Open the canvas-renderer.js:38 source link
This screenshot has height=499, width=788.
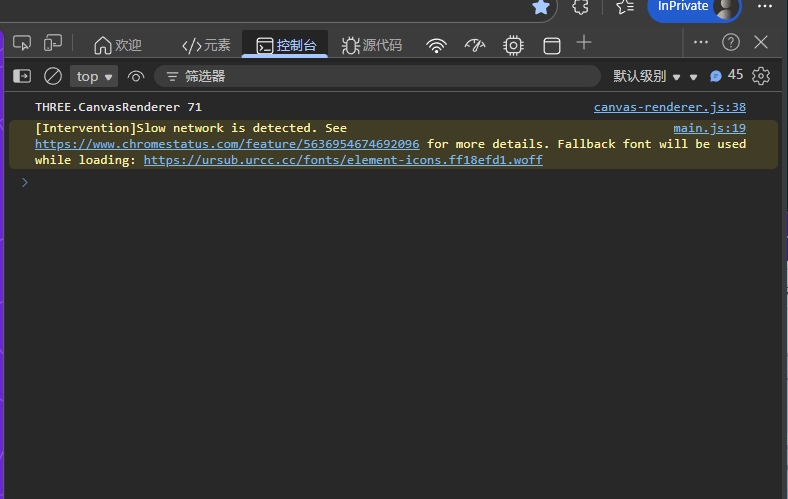coord(669,107)
